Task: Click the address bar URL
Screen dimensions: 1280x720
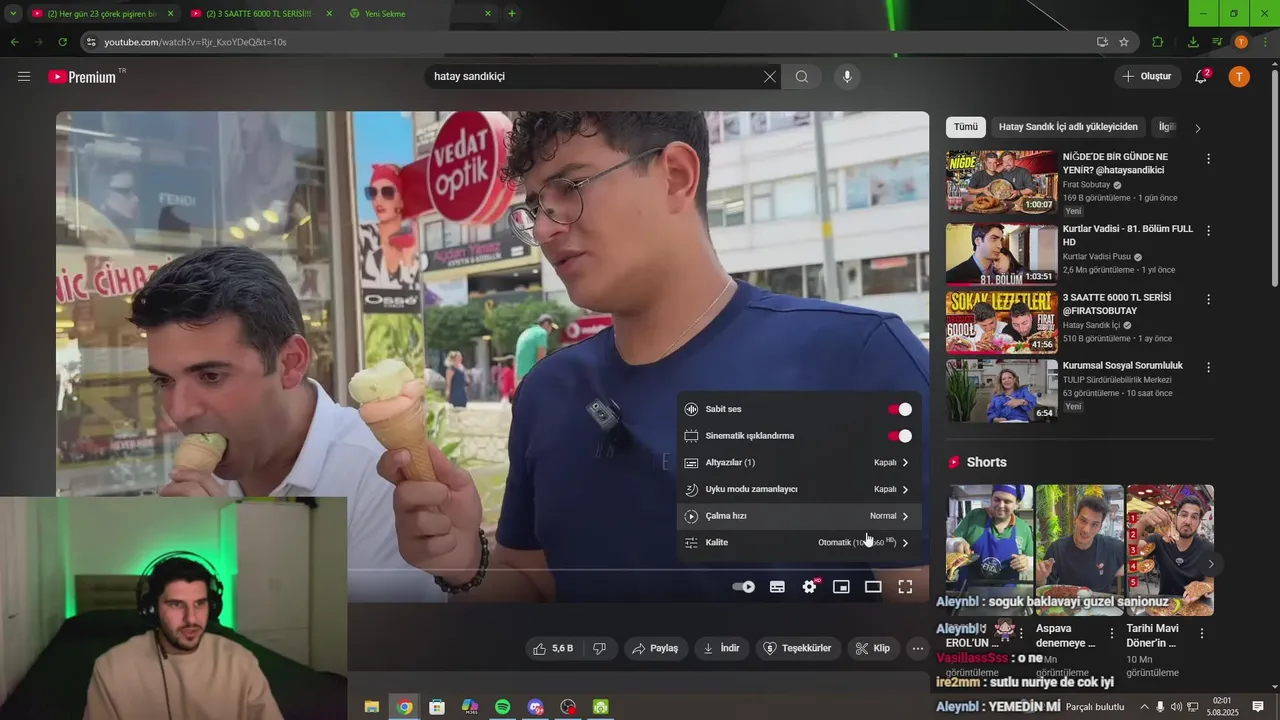Action: [195, 42]
